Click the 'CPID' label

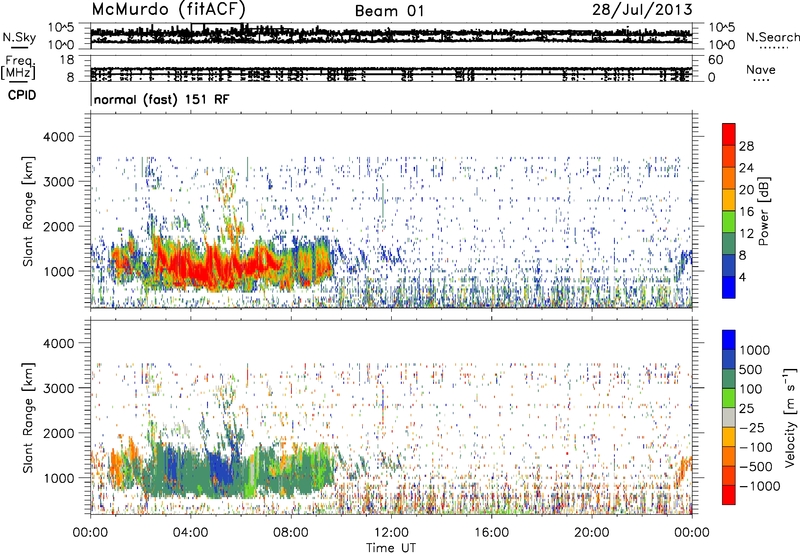coord(22,95)
